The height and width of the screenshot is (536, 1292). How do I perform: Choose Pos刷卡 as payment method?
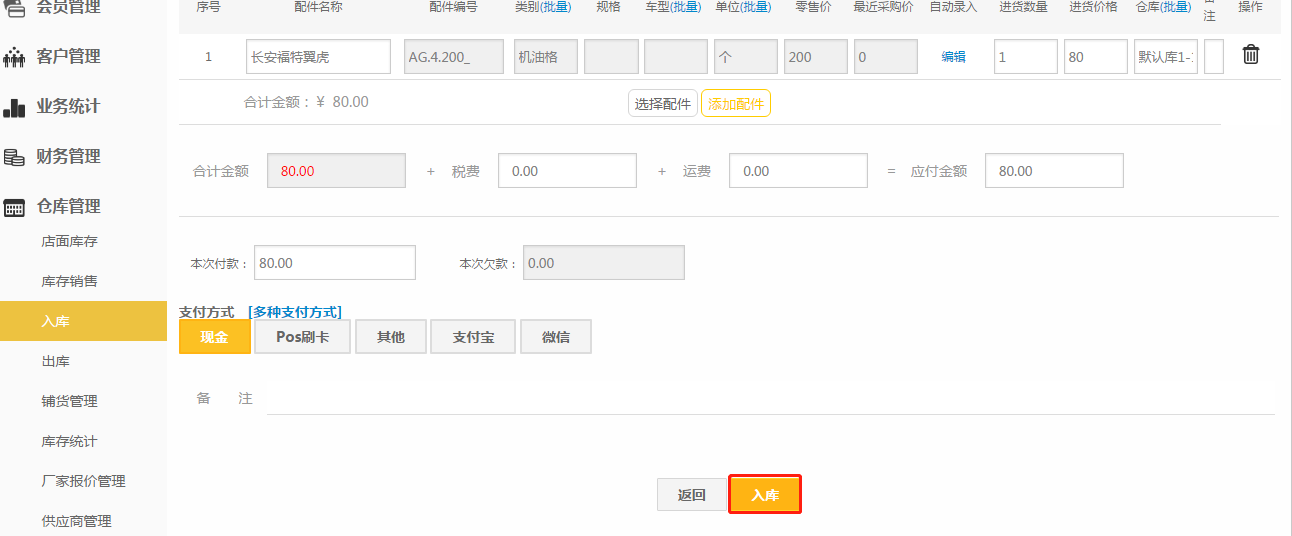coord(302,337)
